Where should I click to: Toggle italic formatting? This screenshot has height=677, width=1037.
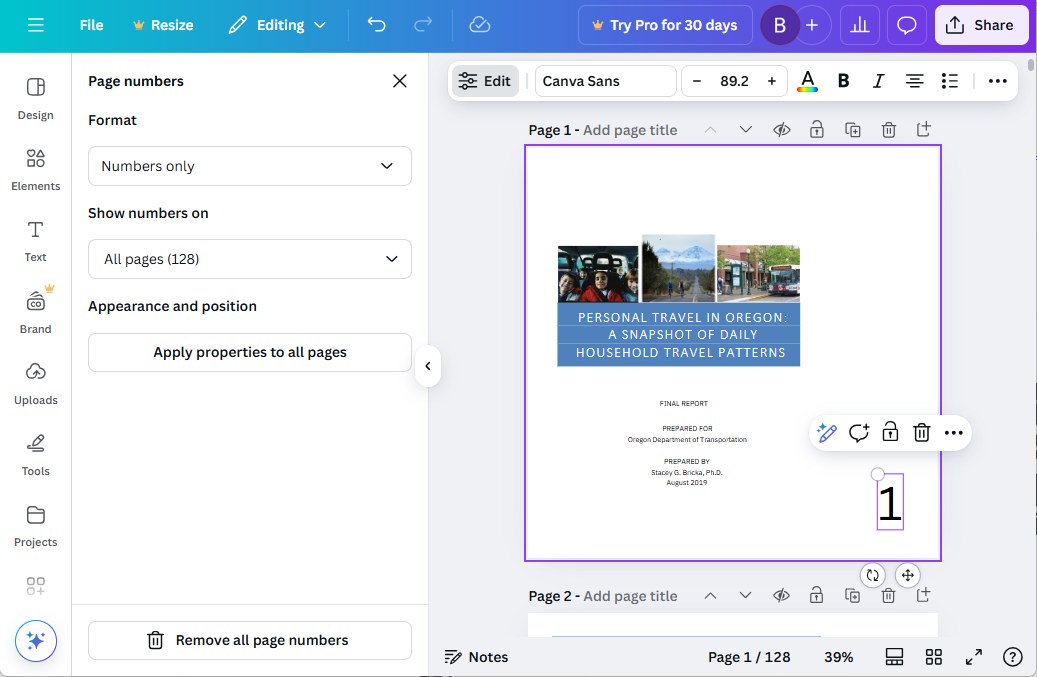[878, 81]
